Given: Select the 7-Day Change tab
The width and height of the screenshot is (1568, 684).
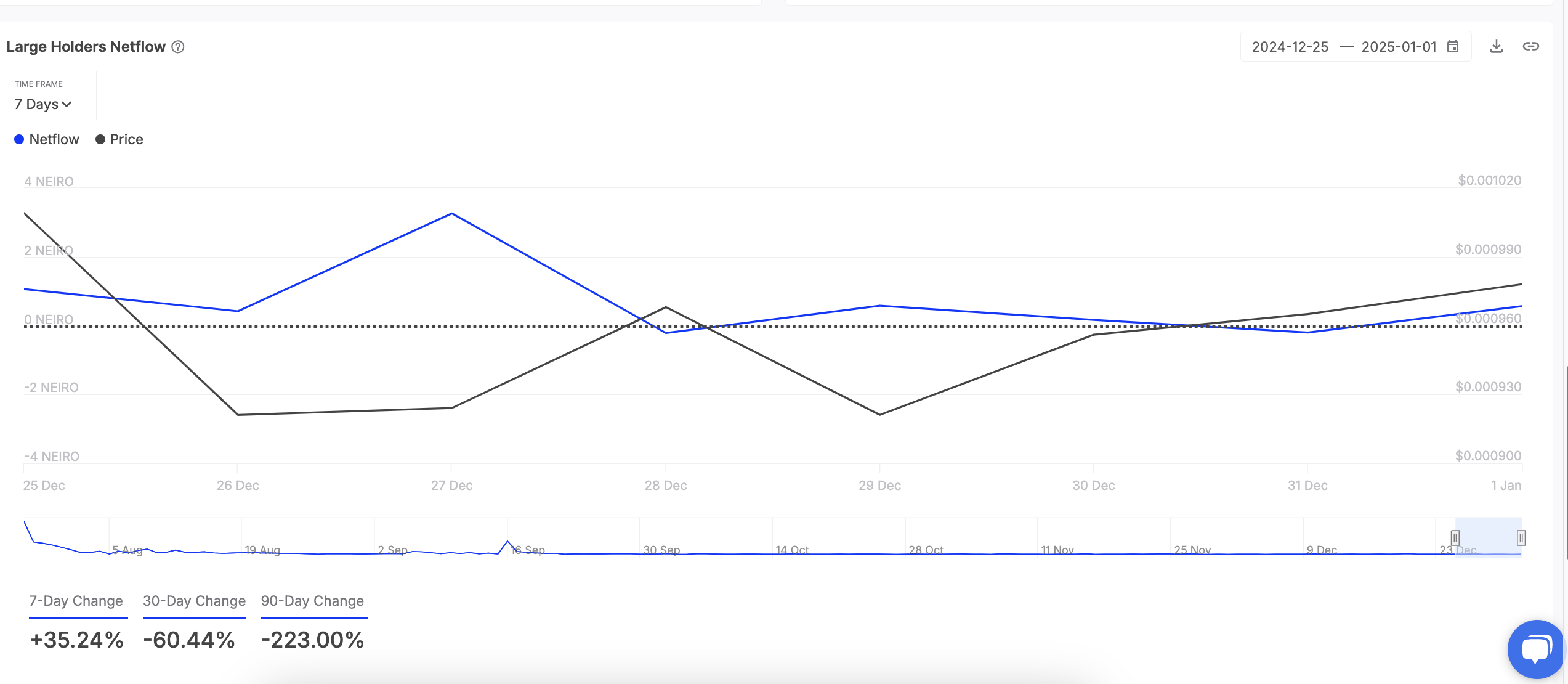Looking at the screenshot, I should [x=76, y=601].
